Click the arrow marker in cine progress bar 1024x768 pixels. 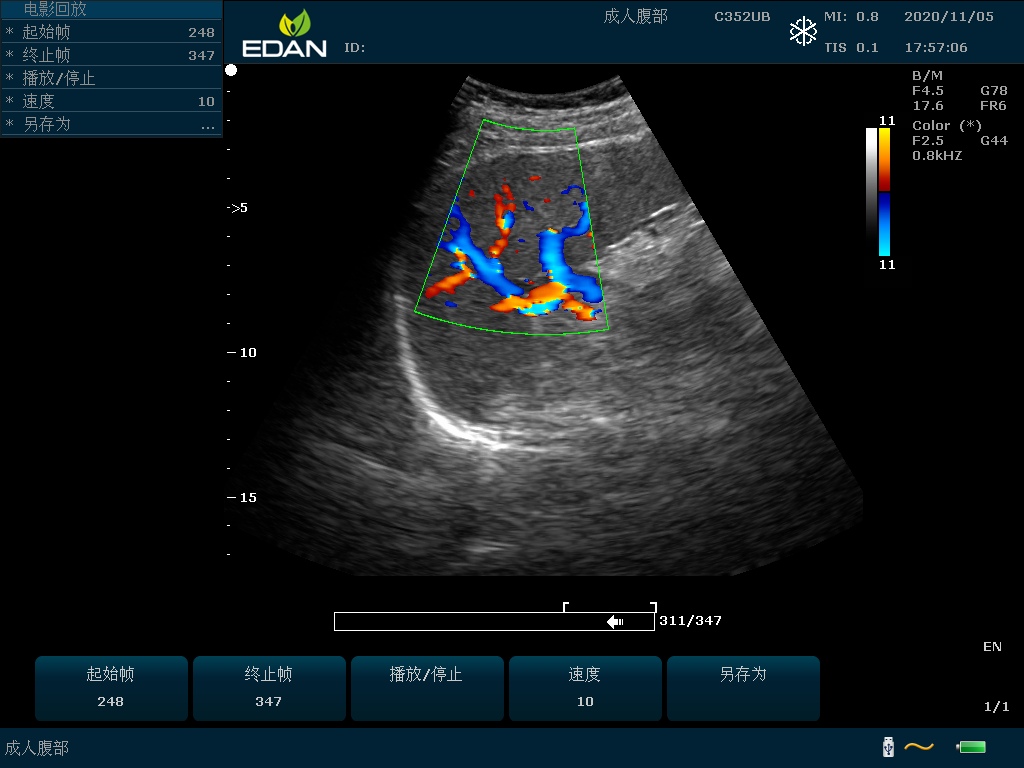point(615,621)
